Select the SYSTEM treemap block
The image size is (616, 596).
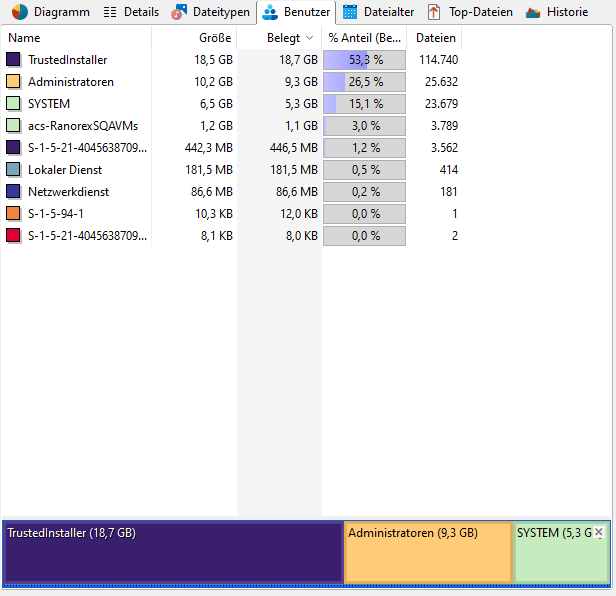[562, 552]
